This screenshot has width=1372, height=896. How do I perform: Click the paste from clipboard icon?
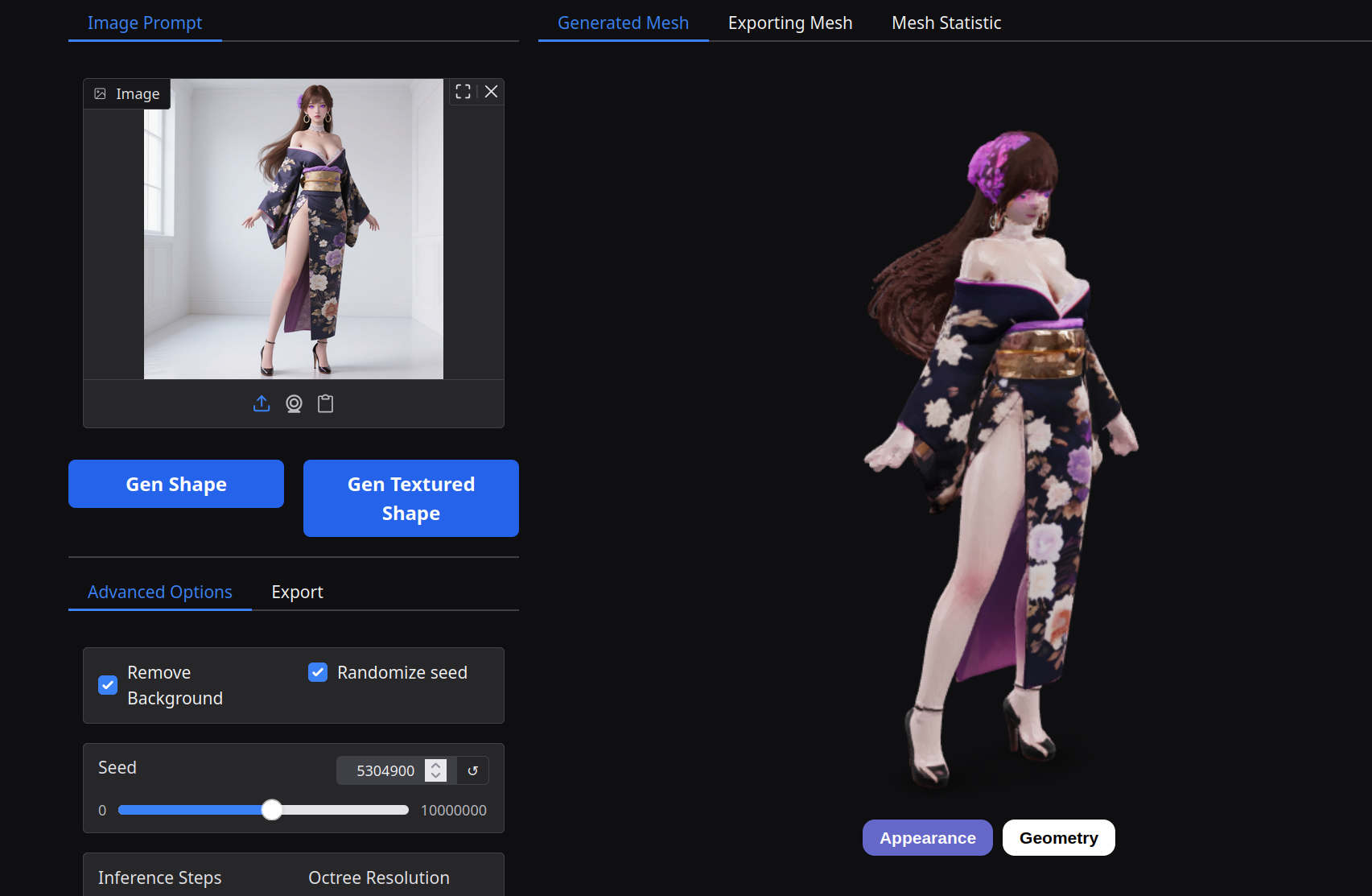pos(325,403)
